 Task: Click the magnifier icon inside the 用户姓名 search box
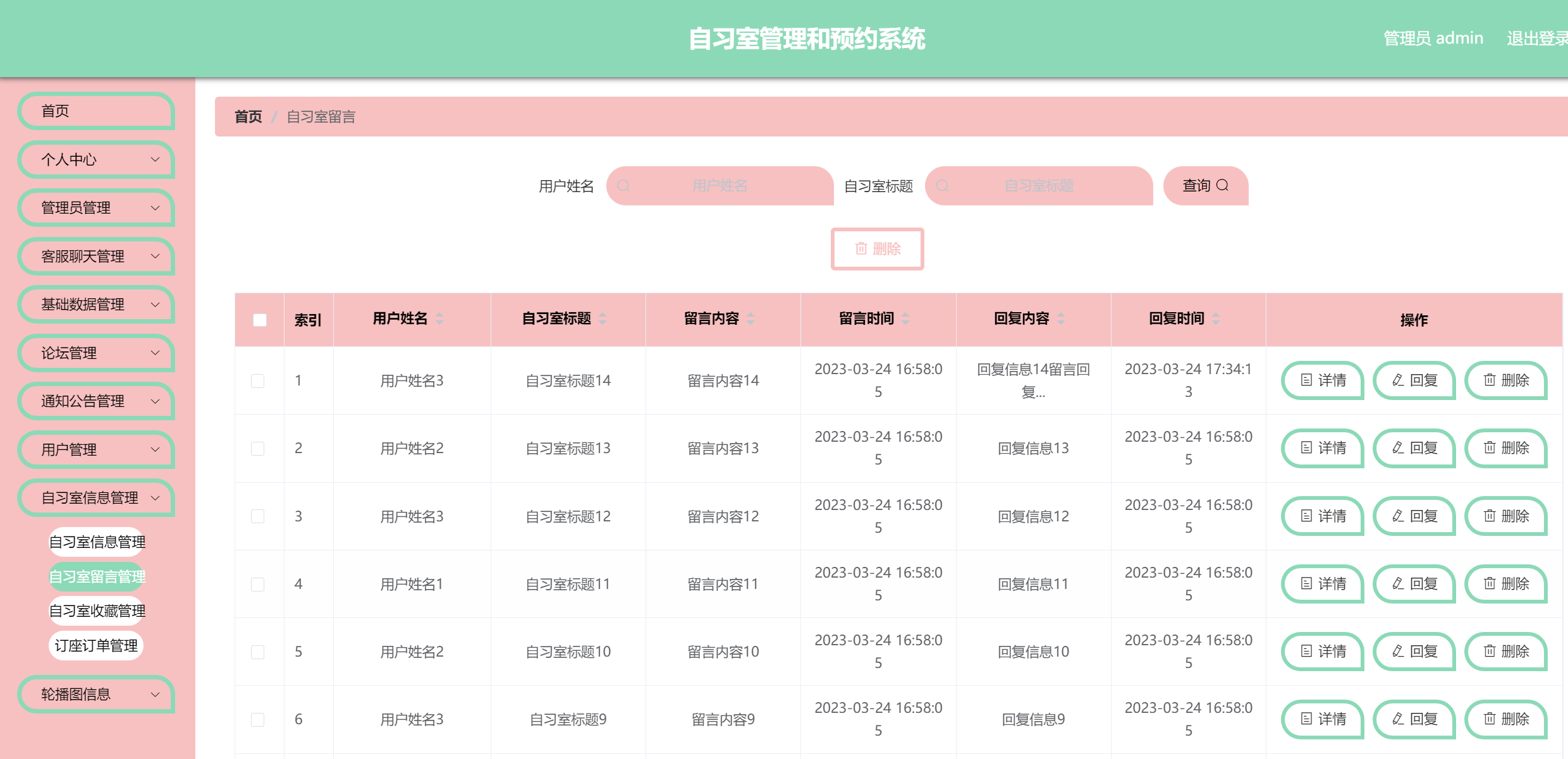tap(624, 186)
